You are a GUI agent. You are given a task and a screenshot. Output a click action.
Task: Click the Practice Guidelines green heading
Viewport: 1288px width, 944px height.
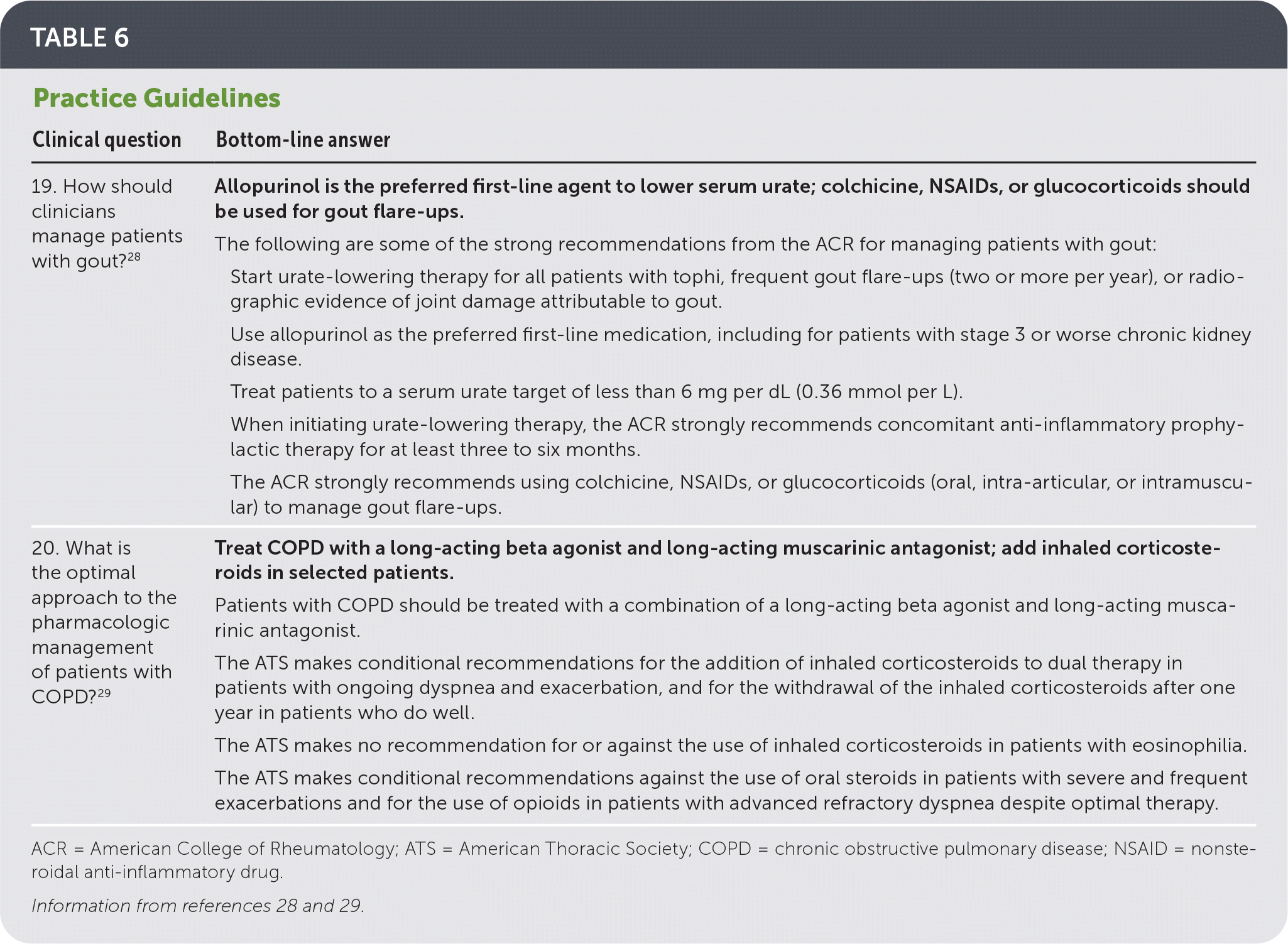coord(156,98)
